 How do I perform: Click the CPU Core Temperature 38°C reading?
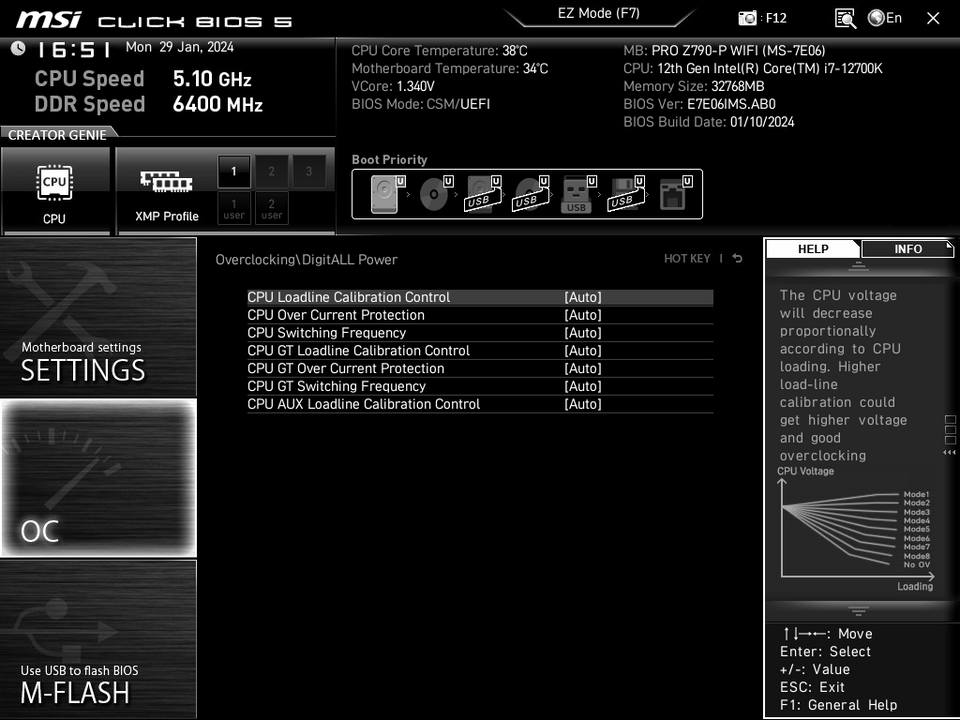pyautogui.click(x=439, y=50)
